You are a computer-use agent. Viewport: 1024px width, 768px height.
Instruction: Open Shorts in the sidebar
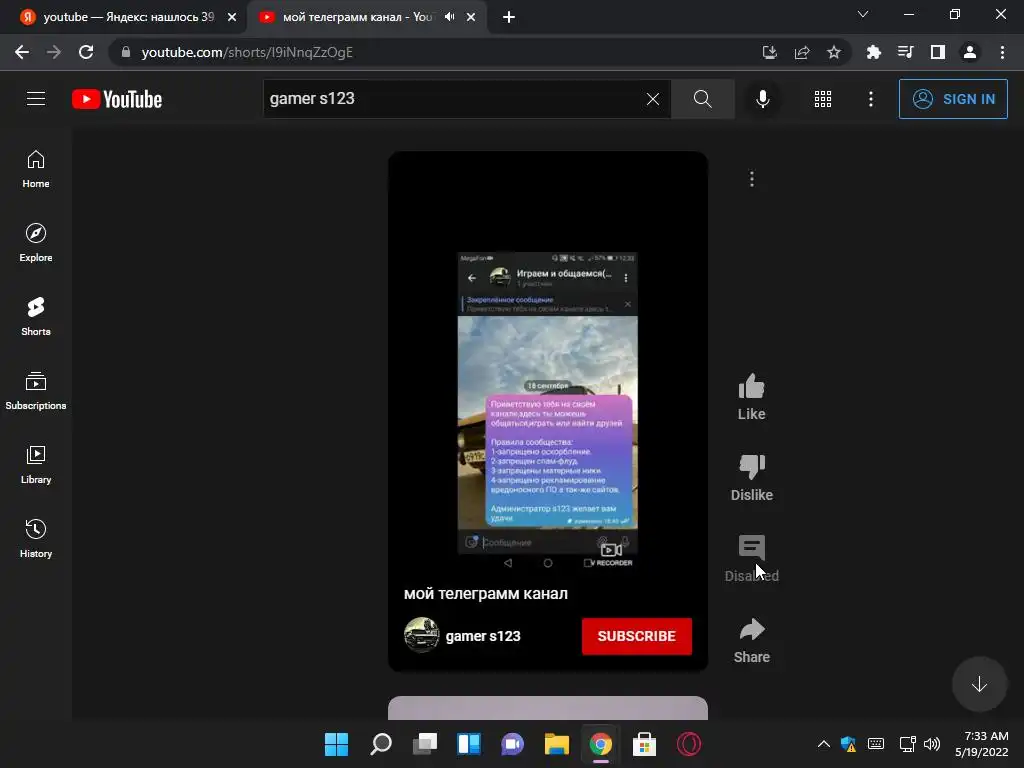click(x=36, y=317)
